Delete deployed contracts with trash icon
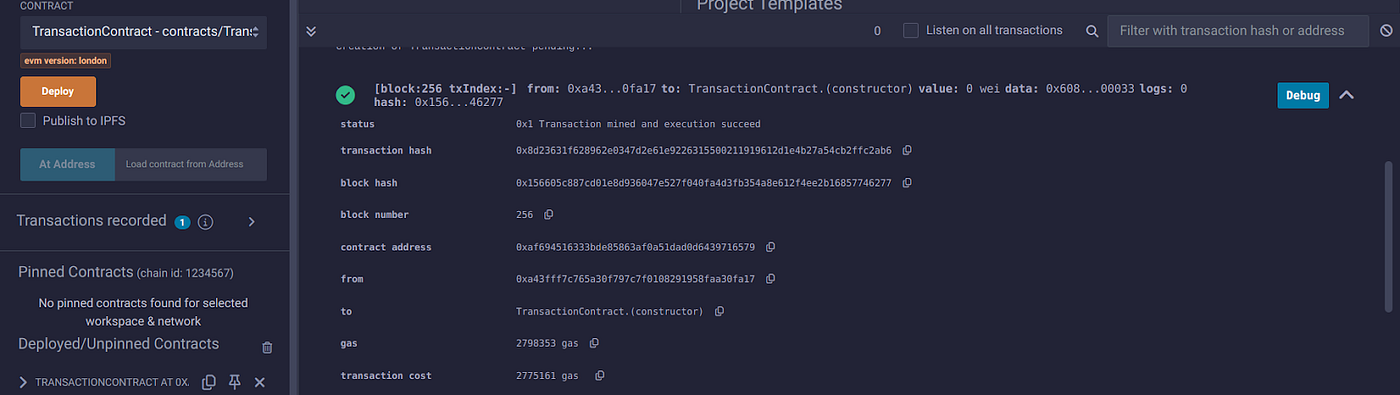Image resolution: width=1400 pixels, height=395 pixels. [x=267, y=347]
